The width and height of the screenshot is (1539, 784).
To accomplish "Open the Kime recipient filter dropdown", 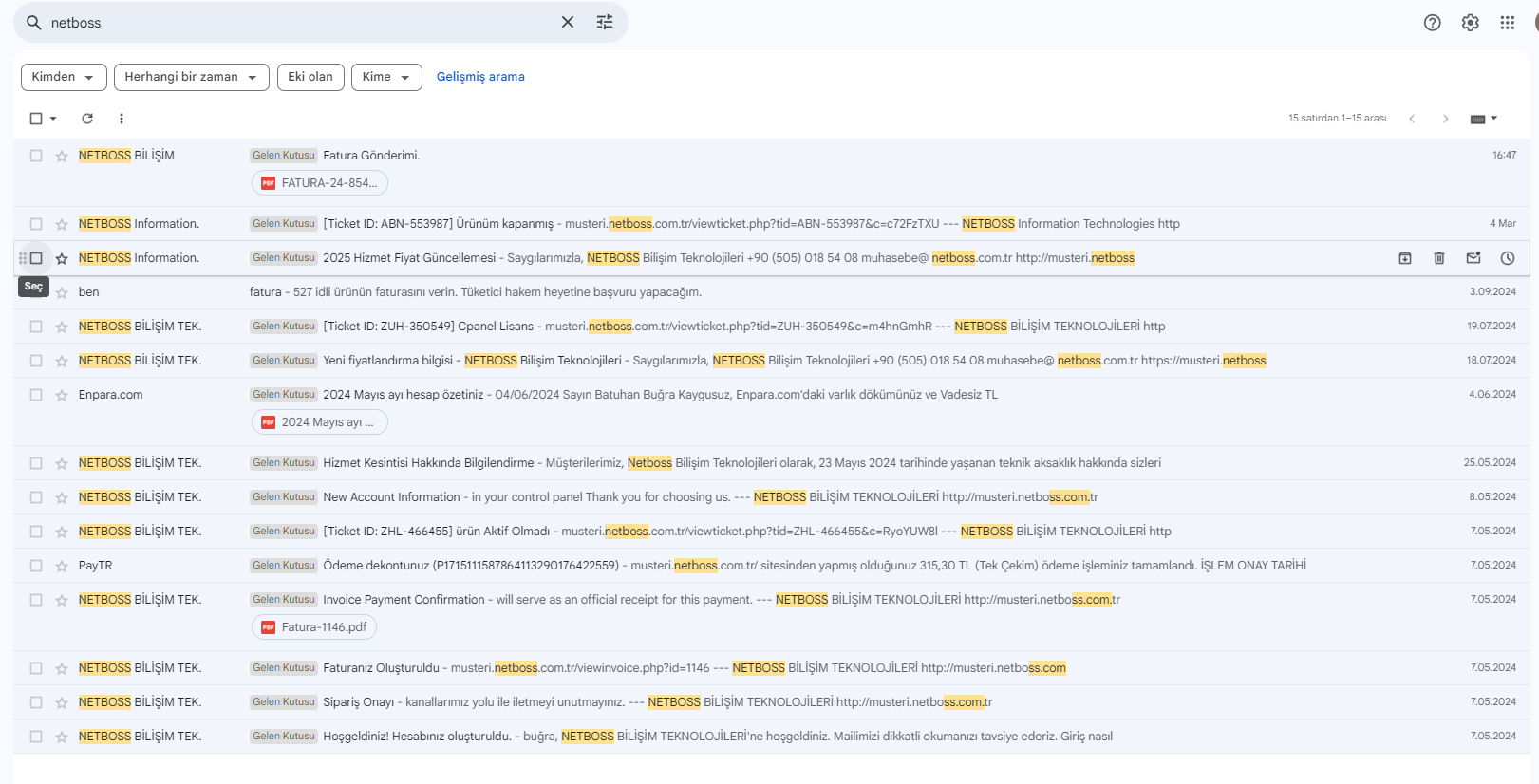I will pyautogui.click(x=386, y=77).
